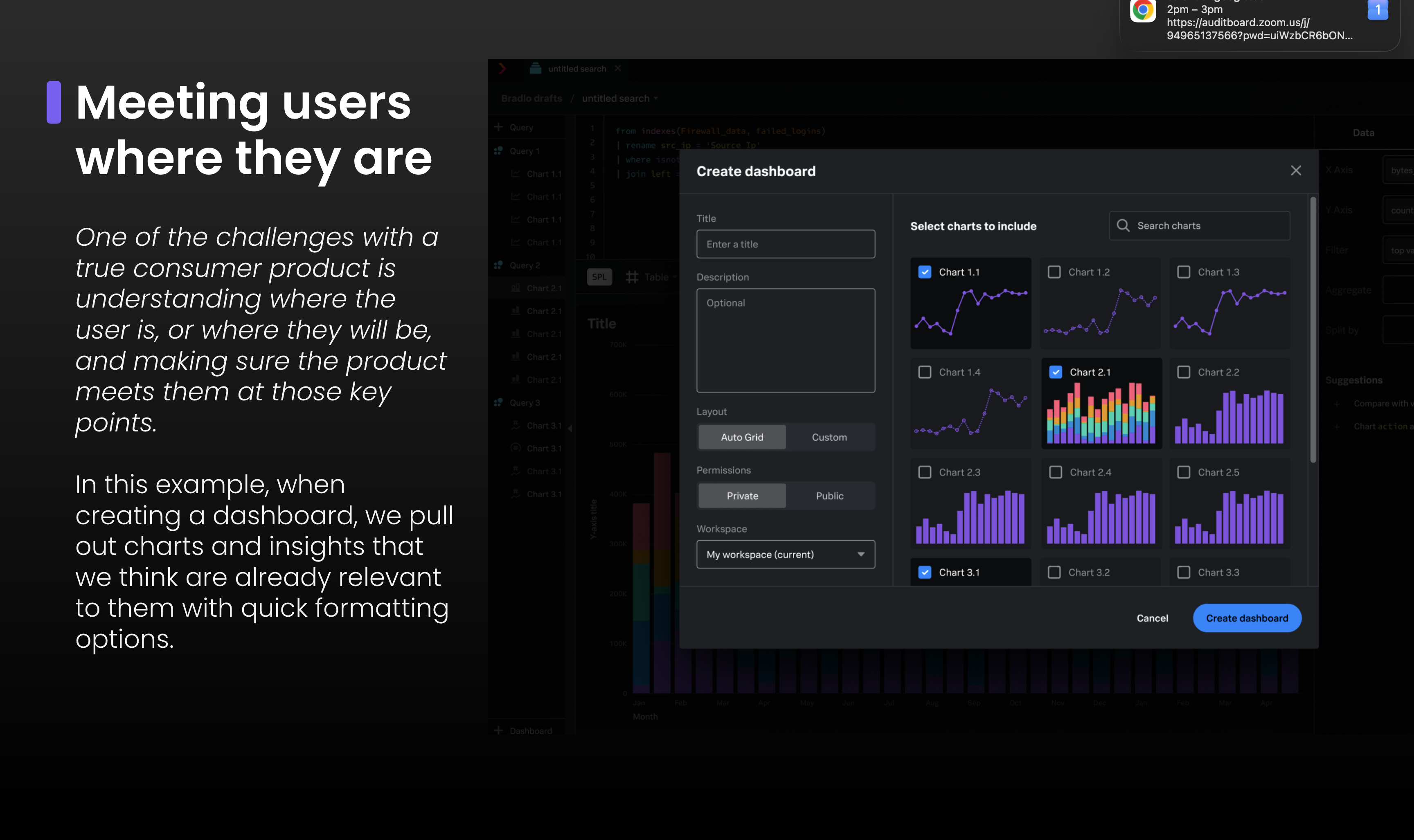Image resolution: width=1414 pixels, height=840 pixels.
Task: Click the Cancel button
Action: tap(1152, 618)
